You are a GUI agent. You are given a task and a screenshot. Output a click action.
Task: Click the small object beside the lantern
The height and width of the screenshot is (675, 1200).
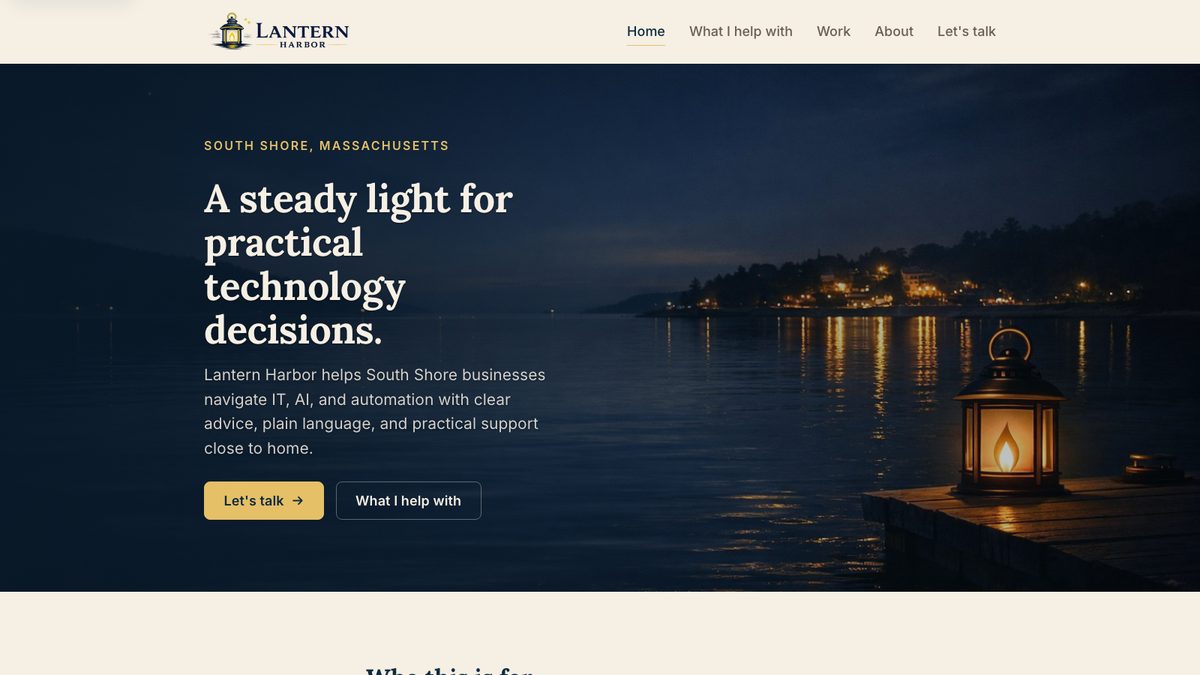point(1154,467)
